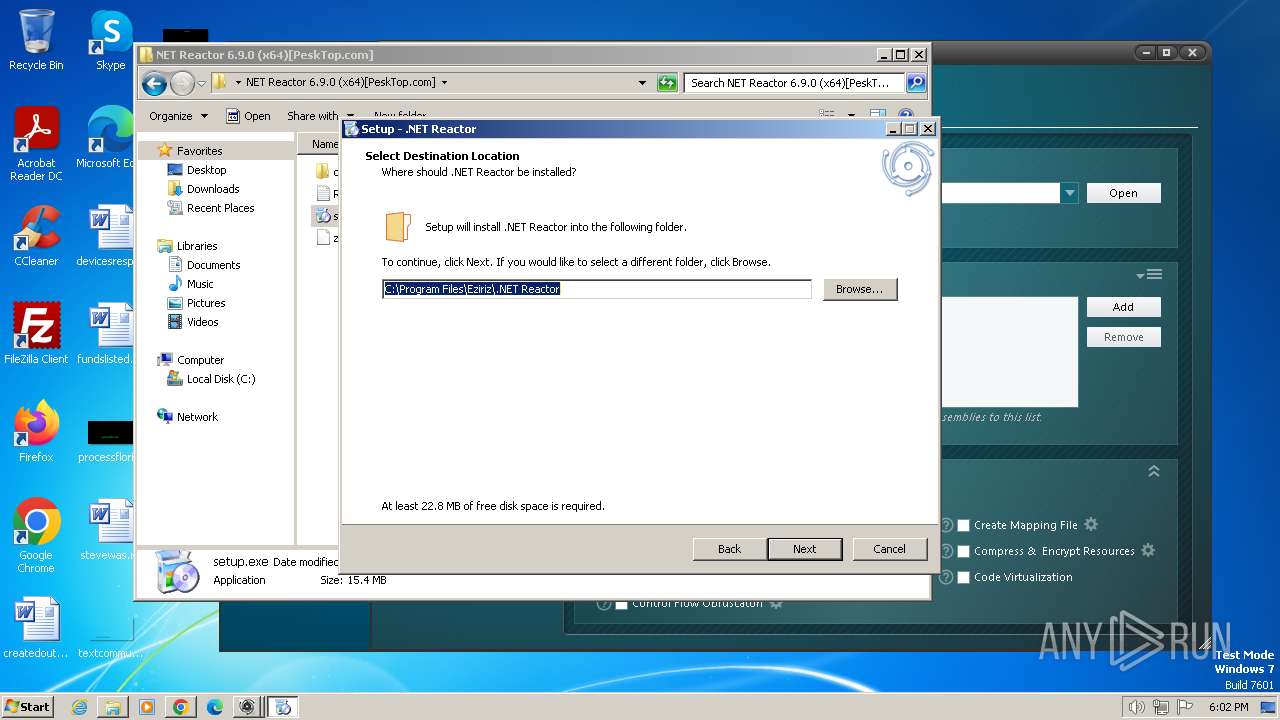Select Favorites in the navigation pane
This screenshot has height=720, width=1280.
click(x=199, y=151)
